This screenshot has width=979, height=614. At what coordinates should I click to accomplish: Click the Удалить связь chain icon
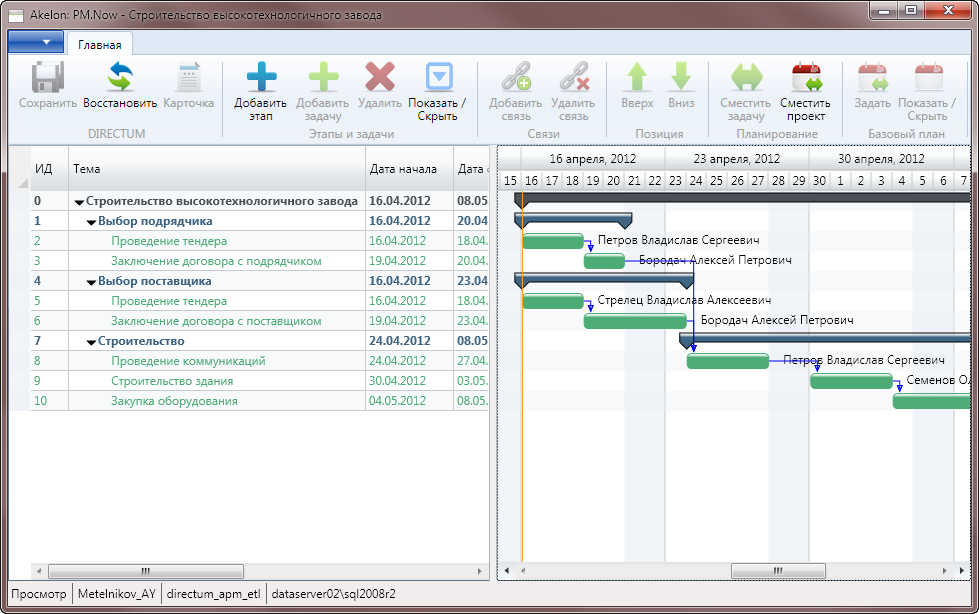pos(574,77)
